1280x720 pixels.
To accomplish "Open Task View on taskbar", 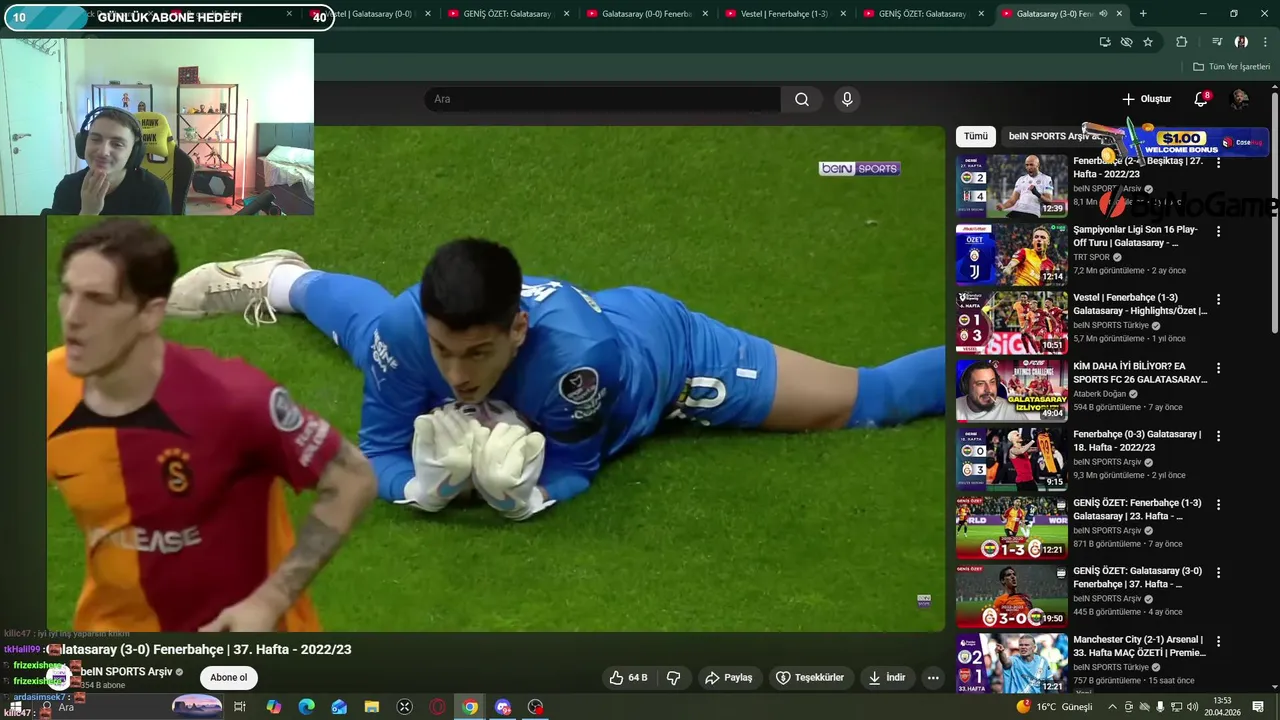I will tap(240, 707).
